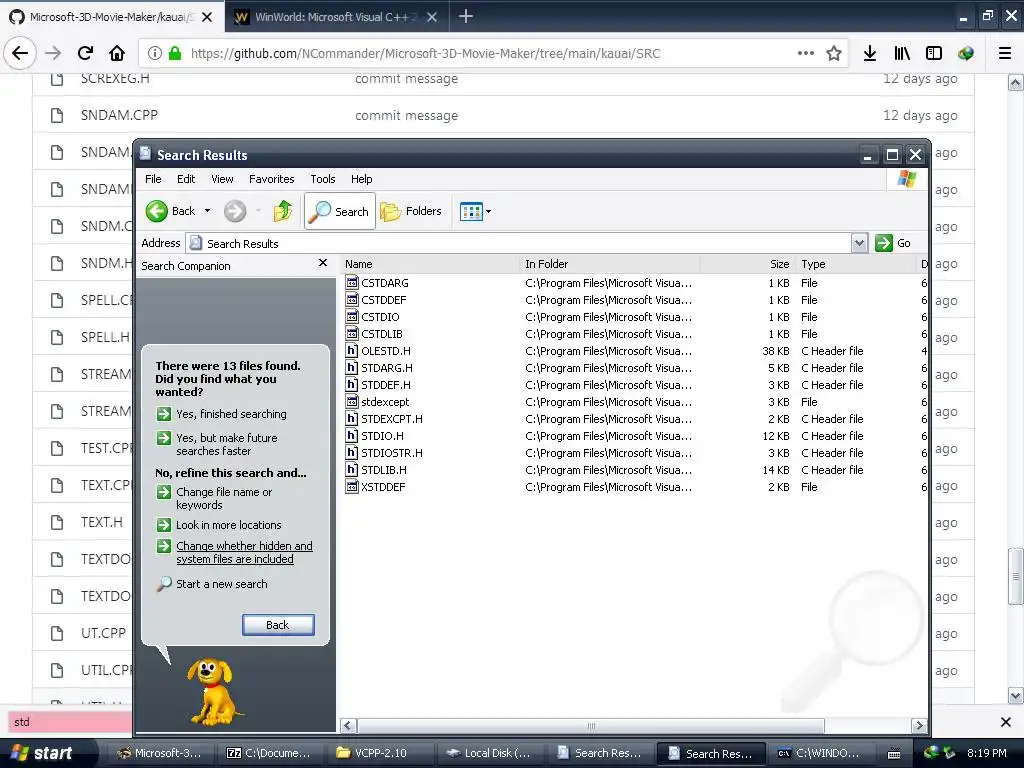Select the STDIO.H header icon
This screenshot has width=1024, height=768.
[x=352, y=436]
